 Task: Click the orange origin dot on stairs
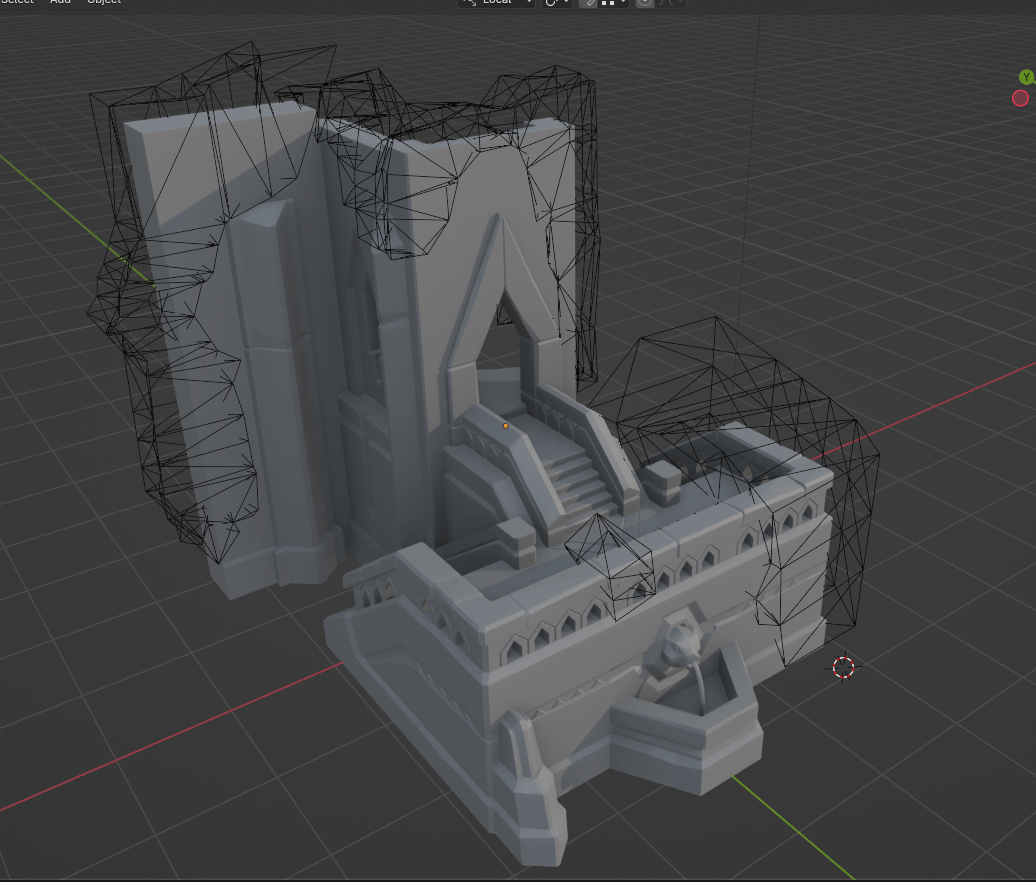tap(506, 426)
